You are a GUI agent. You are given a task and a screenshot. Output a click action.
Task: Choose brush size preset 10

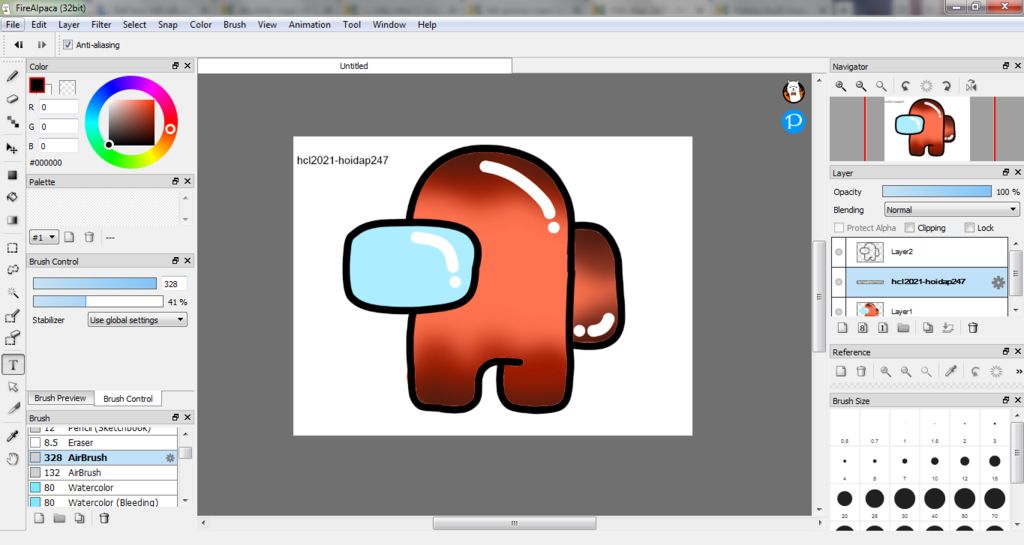[935, 463]
